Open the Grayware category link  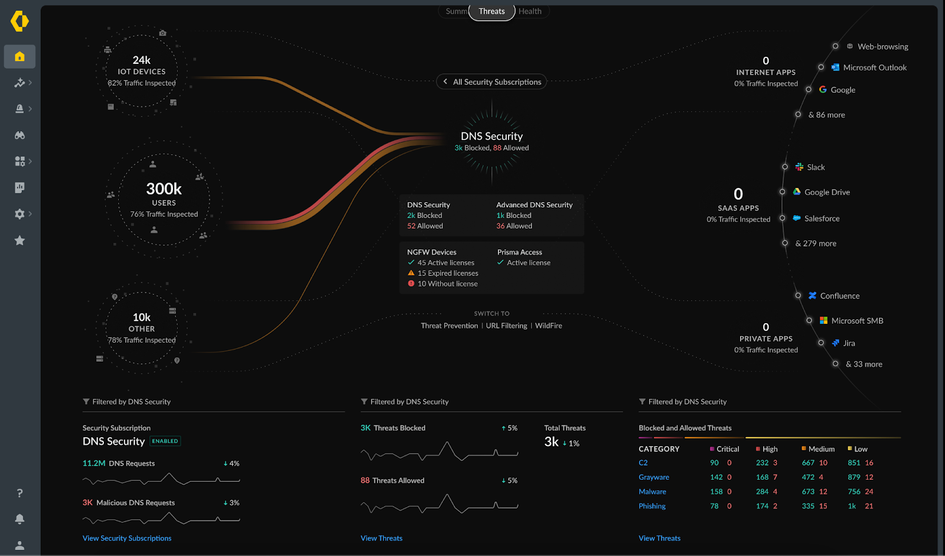point(654,477)
